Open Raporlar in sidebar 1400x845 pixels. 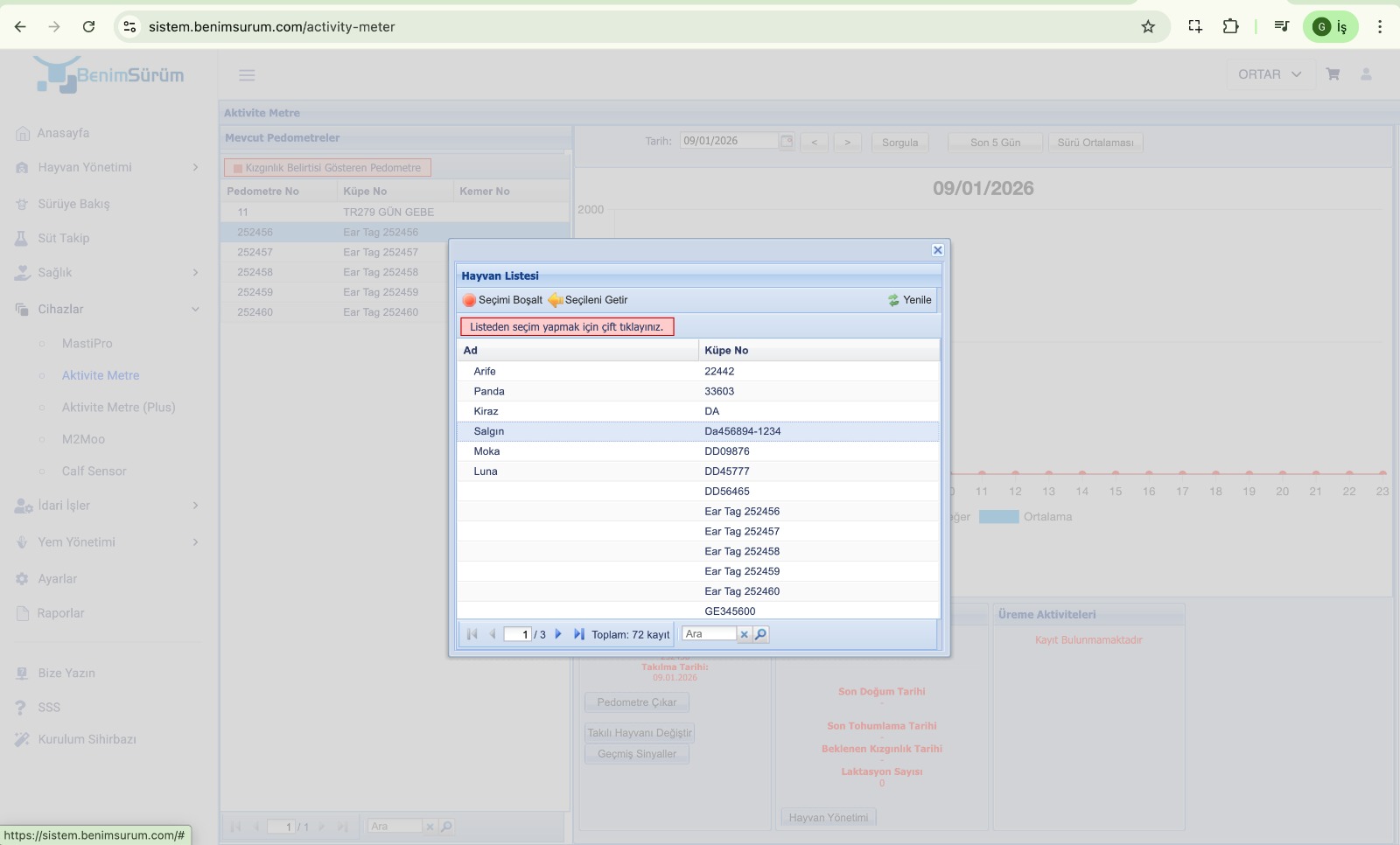point(60,613)
